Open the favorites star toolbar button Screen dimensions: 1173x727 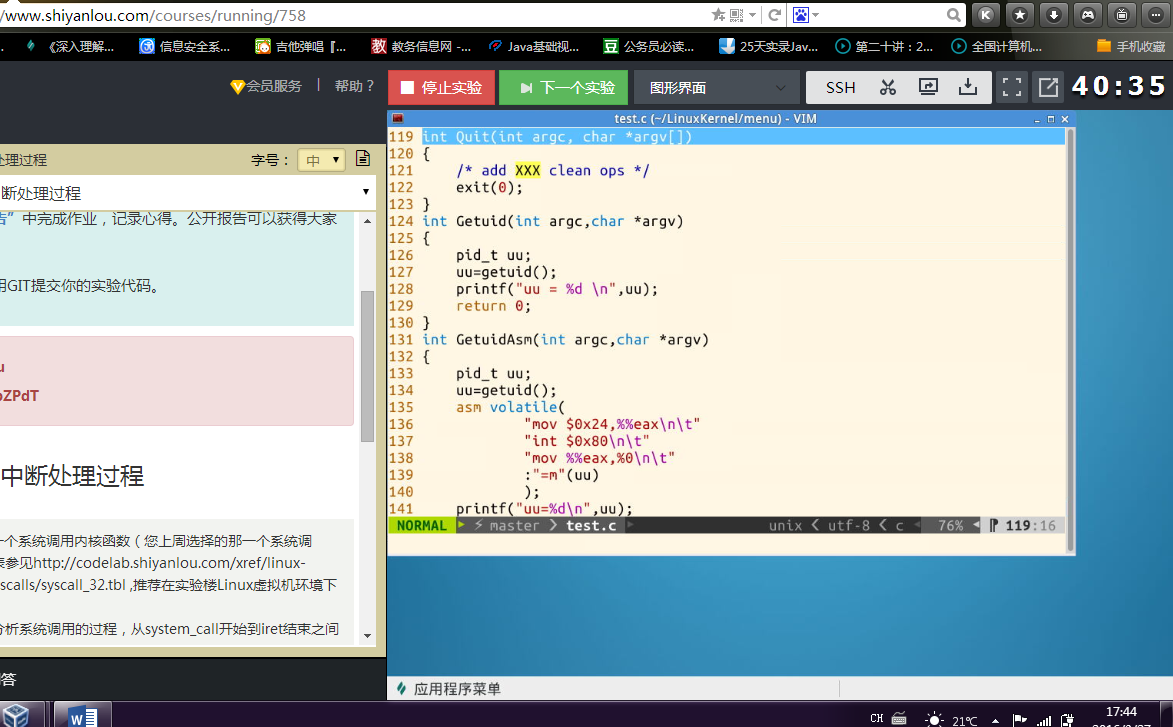pyautogui.click(x=1020, y=15)
